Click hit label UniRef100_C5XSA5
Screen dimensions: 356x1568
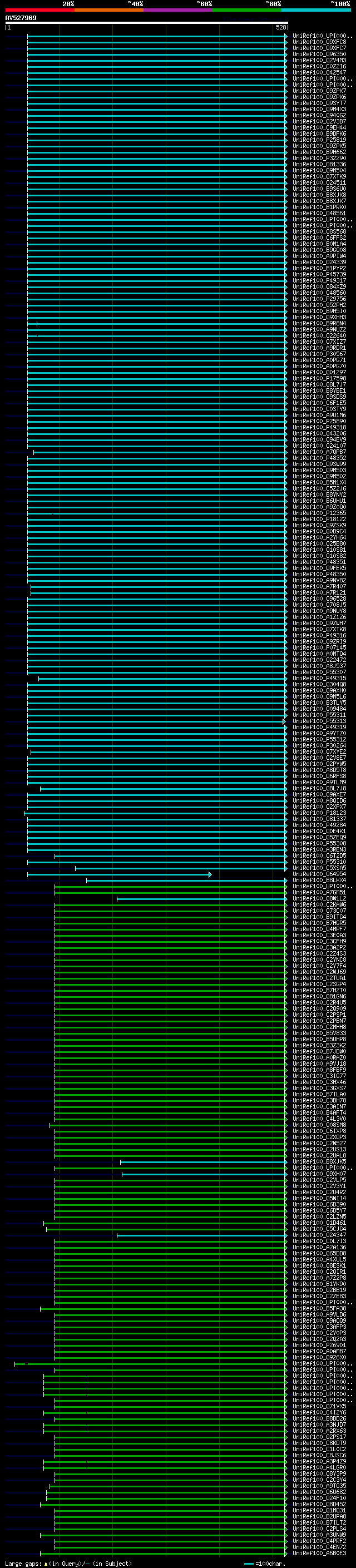coord(319,867)
